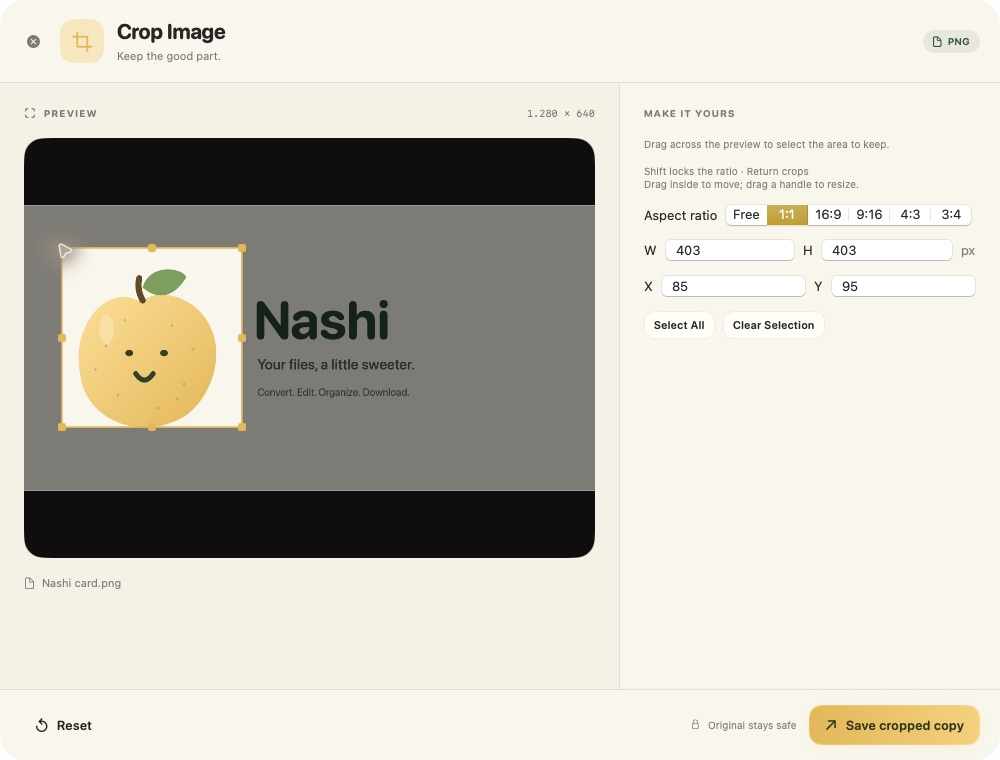Select the 3:4 aspect ratio

(951, 215)
